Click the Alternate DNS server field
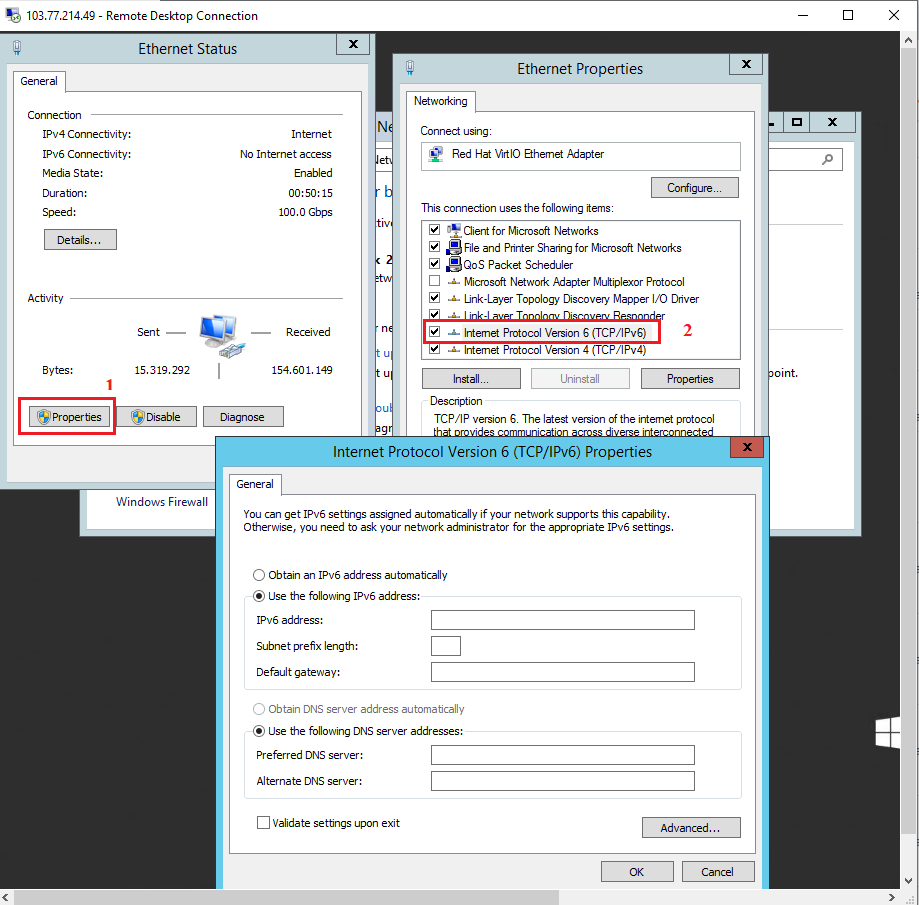Viewport: 919px width, 905px height. pos(563,781)
